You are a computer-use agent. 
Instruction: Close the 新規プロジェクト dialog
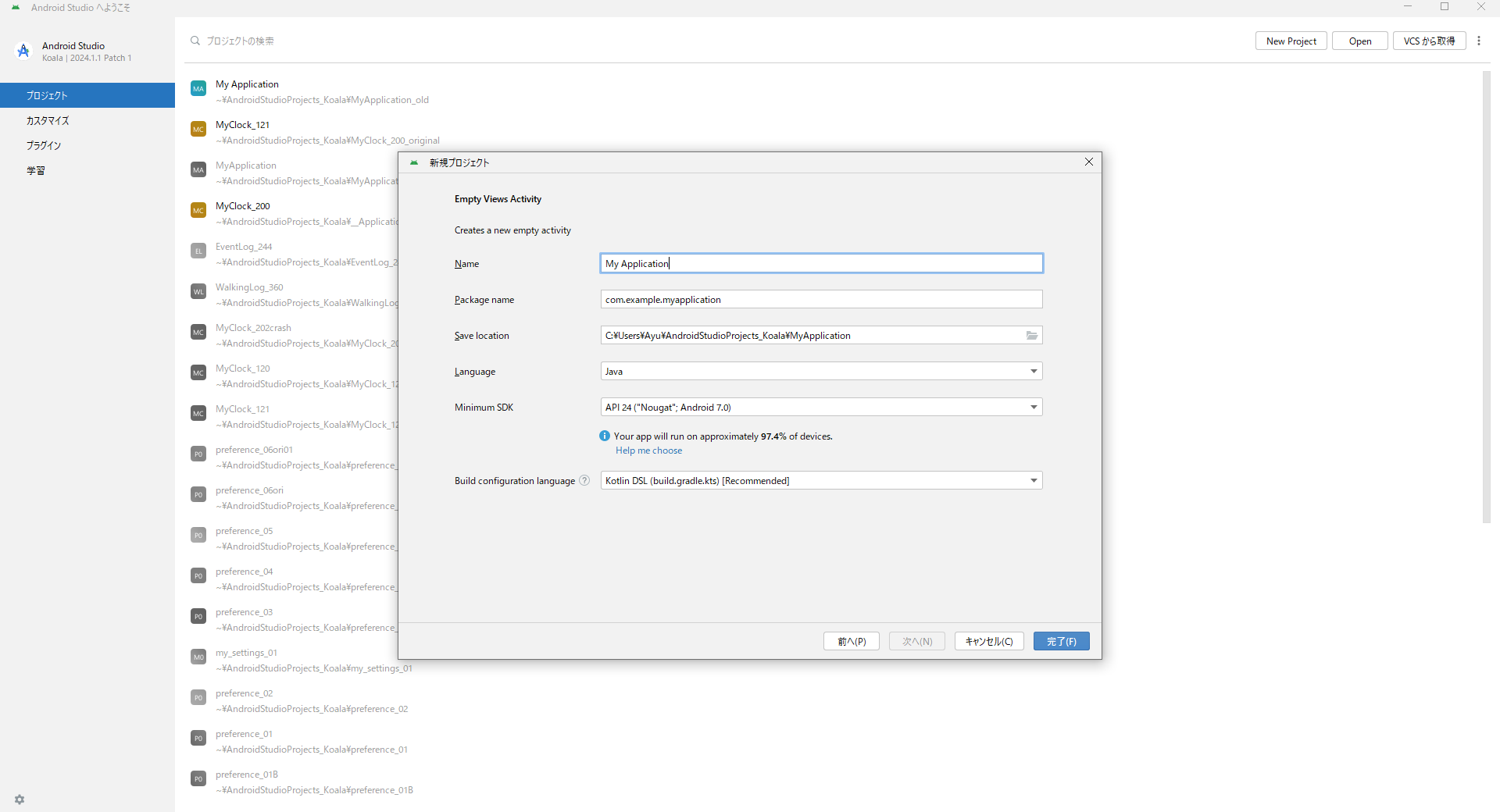[1089, 162]
